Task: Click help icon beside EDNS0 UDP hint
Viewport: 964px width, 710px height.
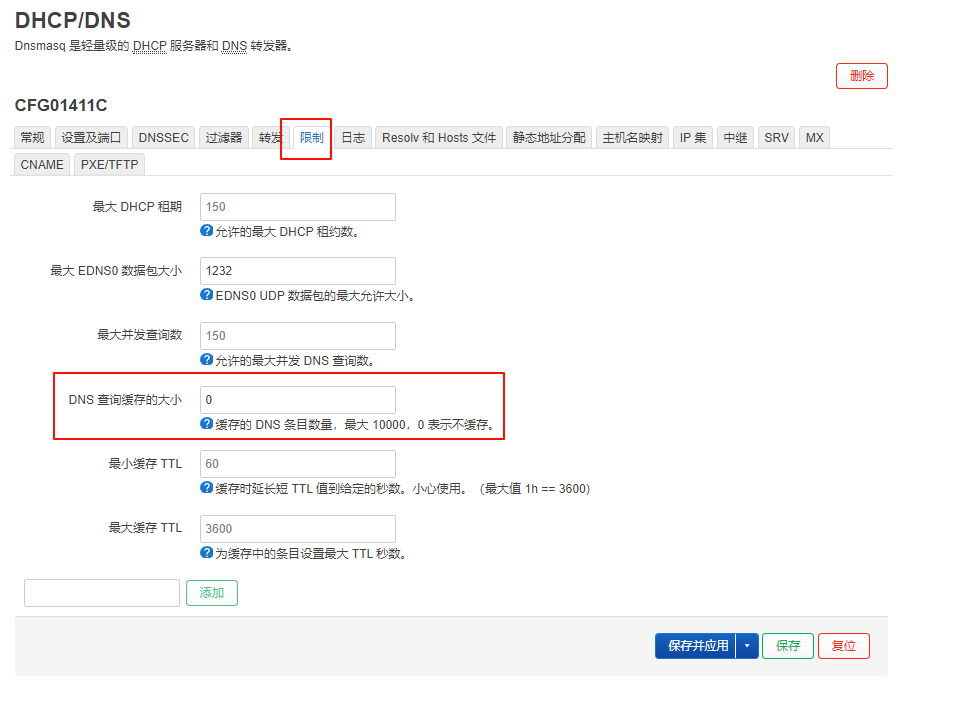Action: coord(207,294)
